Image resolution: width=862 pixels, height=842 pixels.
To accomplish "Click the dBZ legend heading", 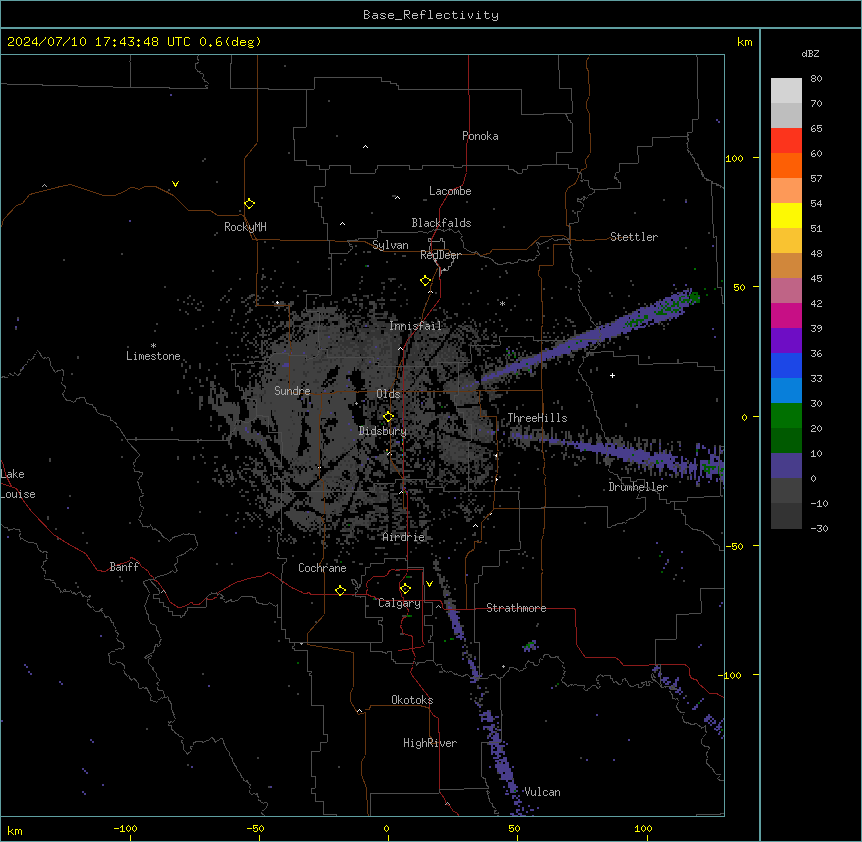I will pyautogui.click(x=810, y=53).
